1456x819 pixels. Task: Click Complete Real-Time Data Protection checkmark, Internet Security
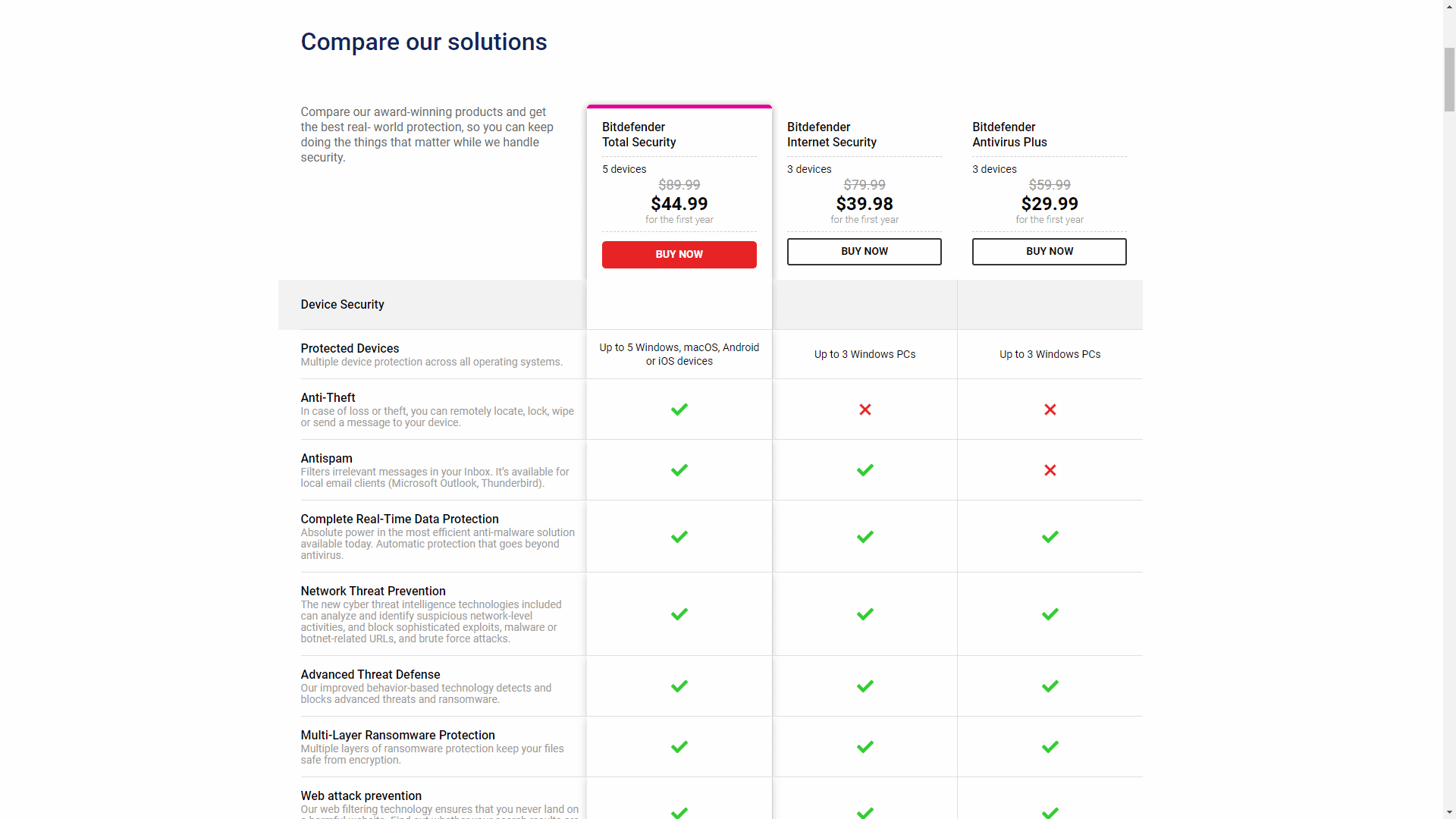point(864,537)
